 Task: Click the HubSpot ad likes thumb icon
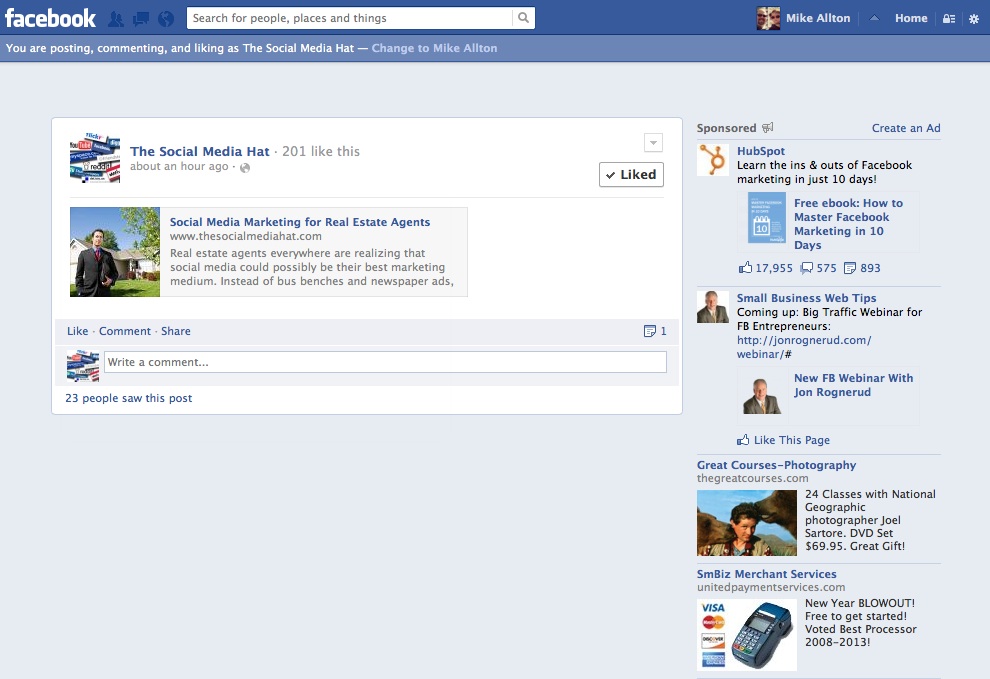click(x=746, y=267)
